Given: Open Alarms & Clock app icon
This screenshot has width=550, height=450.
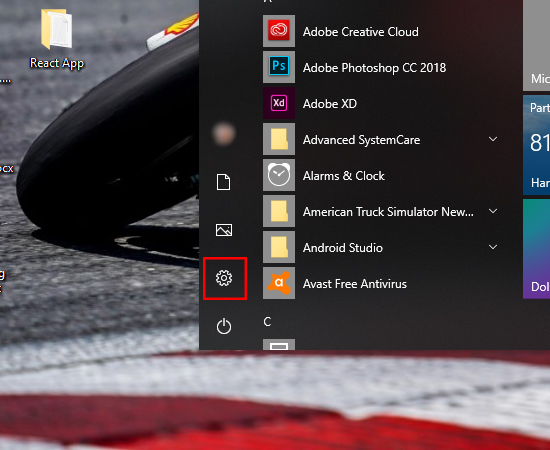Looking at the screenshot, I should (x=279, y=175).
